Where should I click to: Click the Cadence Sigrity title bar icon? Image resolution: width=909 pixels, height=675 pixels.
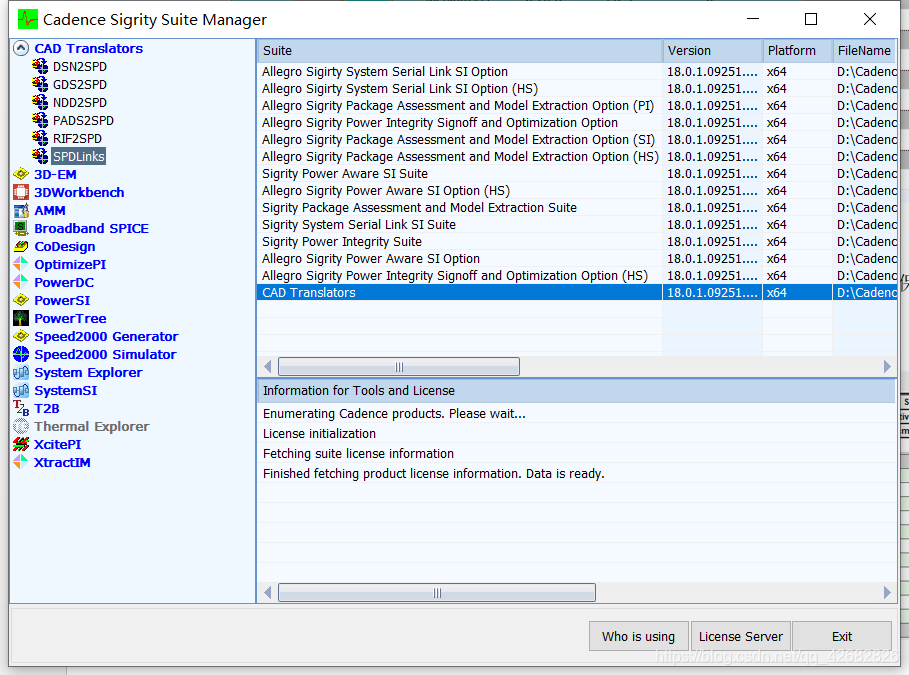[27, 19]
